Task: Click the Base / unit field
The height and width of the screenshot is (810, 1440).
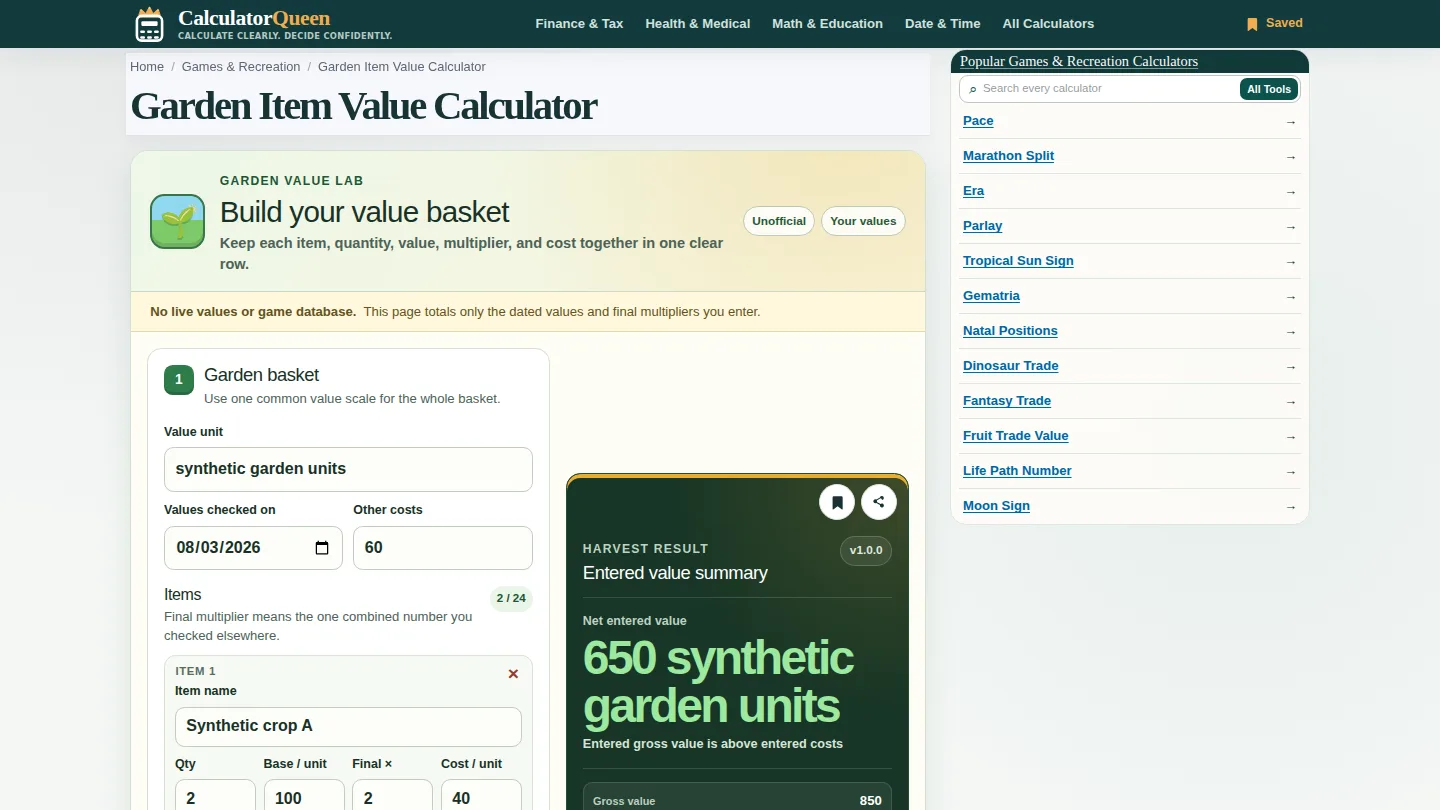Action: (x=304, y=797)
